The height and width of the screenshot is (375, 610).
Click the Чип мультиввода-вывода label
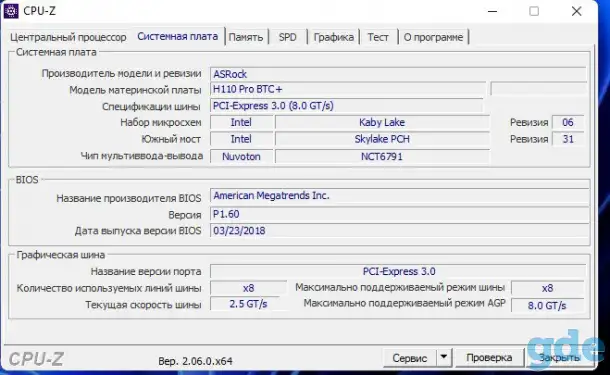tap(142, 156)
